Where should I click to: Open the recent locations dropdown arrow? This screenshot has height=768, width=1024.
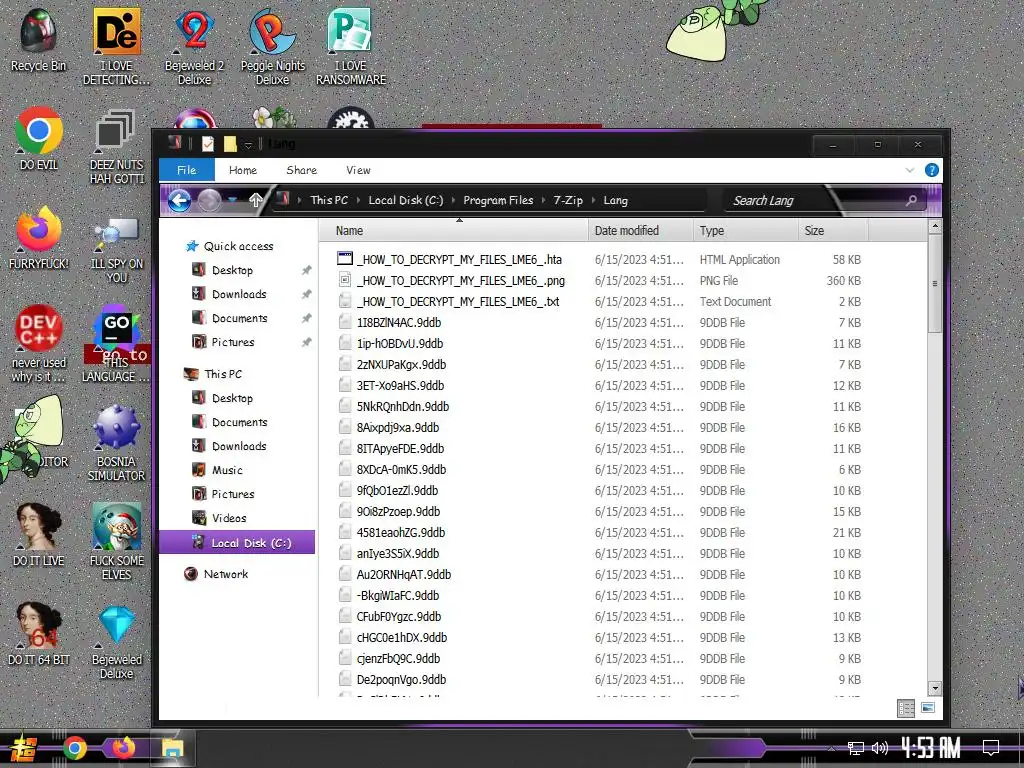(x=232, y=200)
